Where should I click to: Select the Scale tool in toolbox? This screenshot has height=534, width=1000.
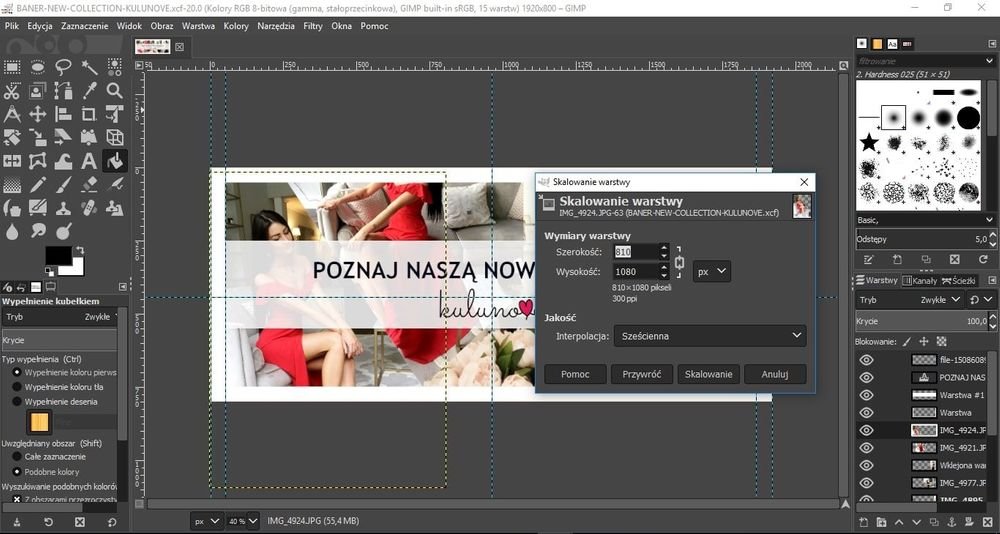tap(38, 137)
